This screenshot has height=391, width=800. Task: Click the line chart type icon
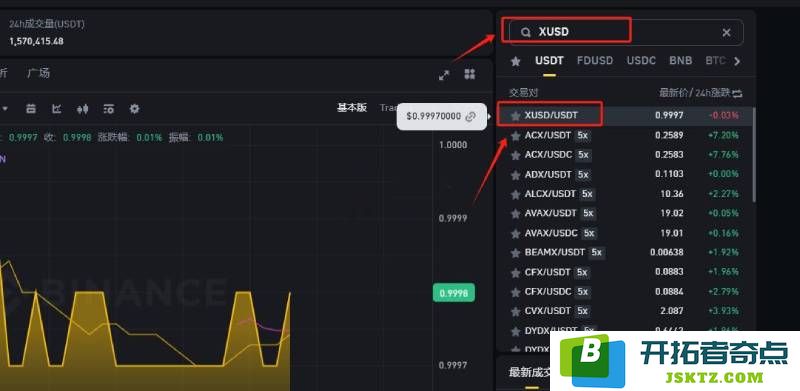pos(57,109)
